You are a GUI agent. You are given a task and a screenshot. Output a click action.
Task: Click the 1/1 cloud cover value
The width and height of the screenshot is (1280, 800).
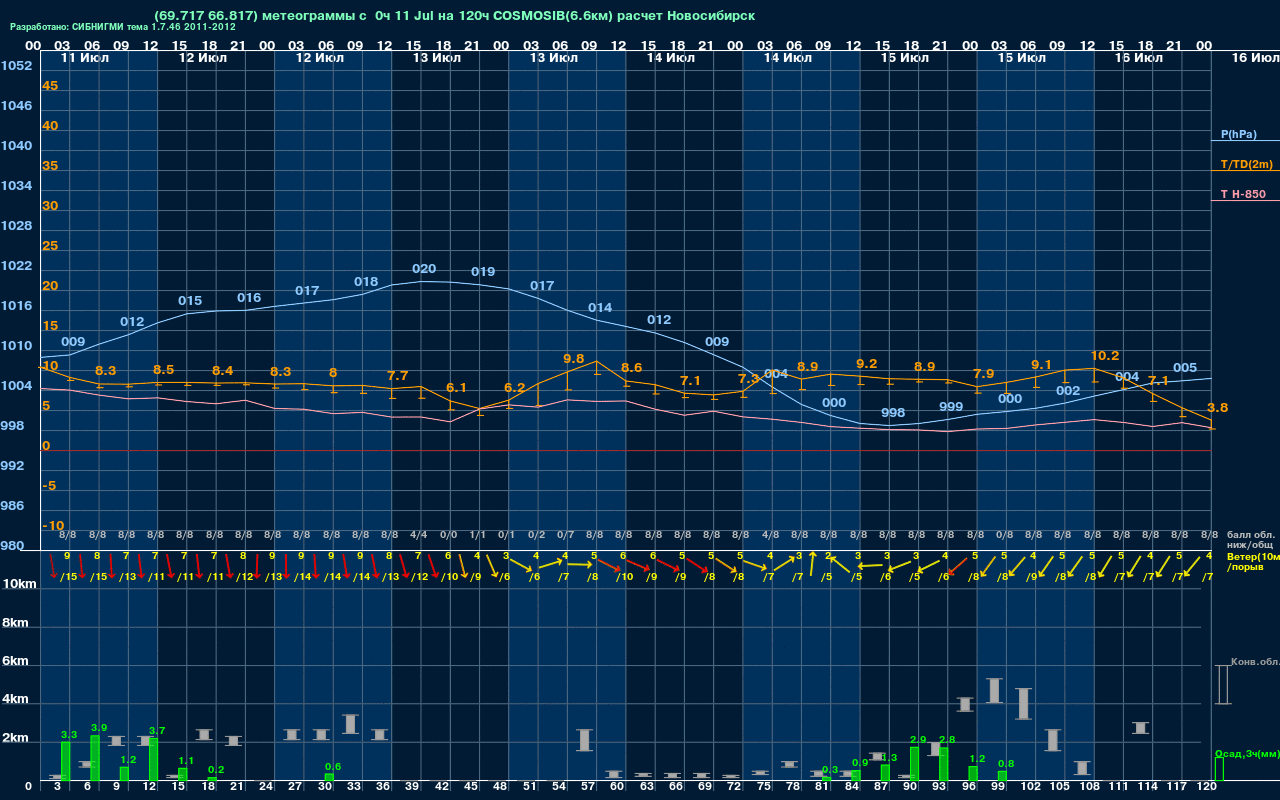477,535
